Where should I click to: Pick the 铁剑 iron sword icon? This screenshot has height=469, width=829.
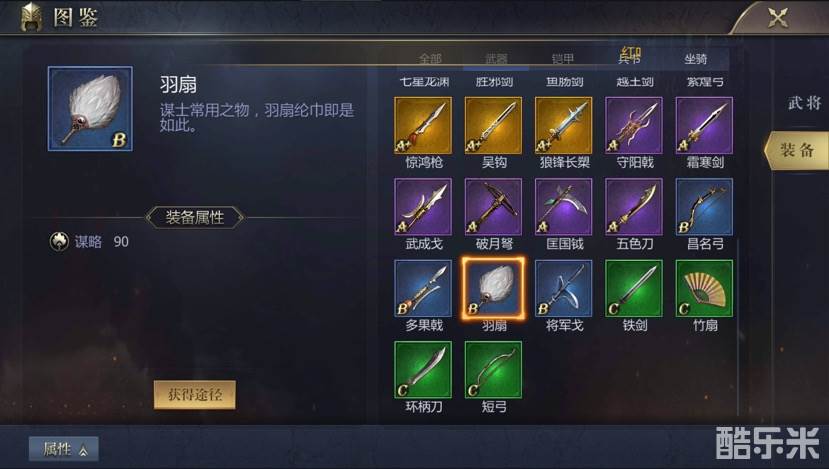tap(634, 288)
